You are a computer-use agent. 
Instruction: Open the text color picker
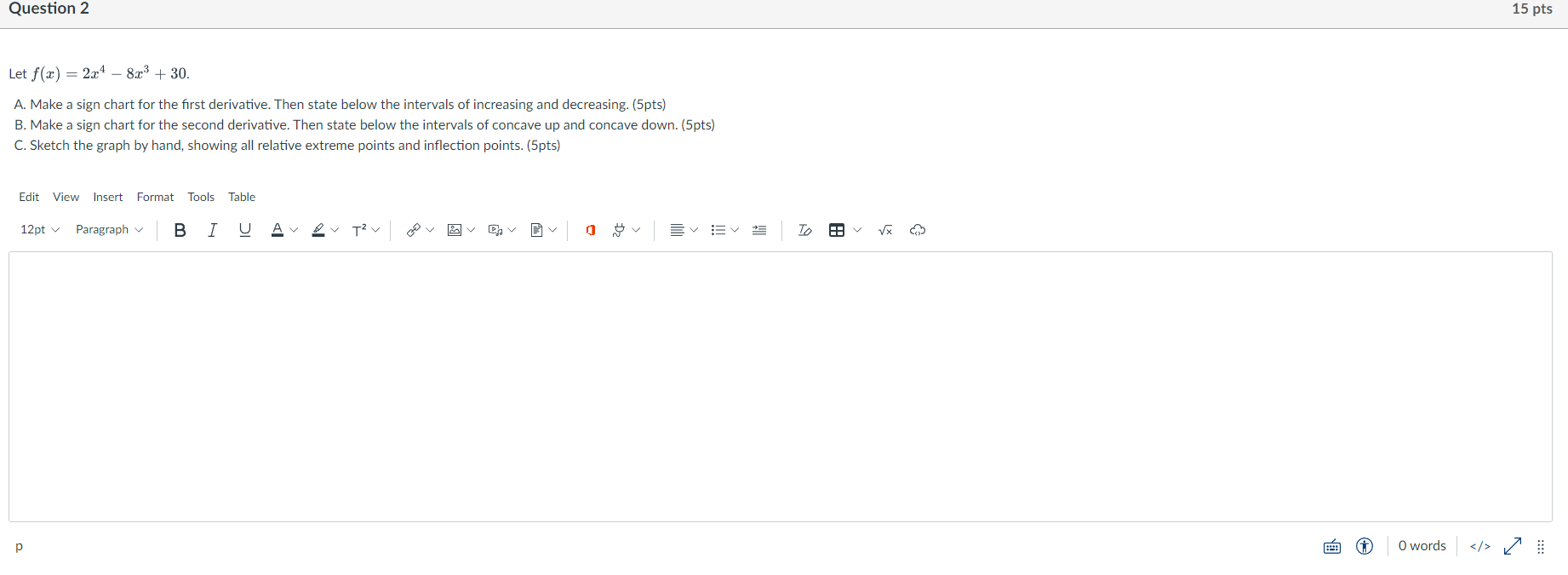coord(277,230)
